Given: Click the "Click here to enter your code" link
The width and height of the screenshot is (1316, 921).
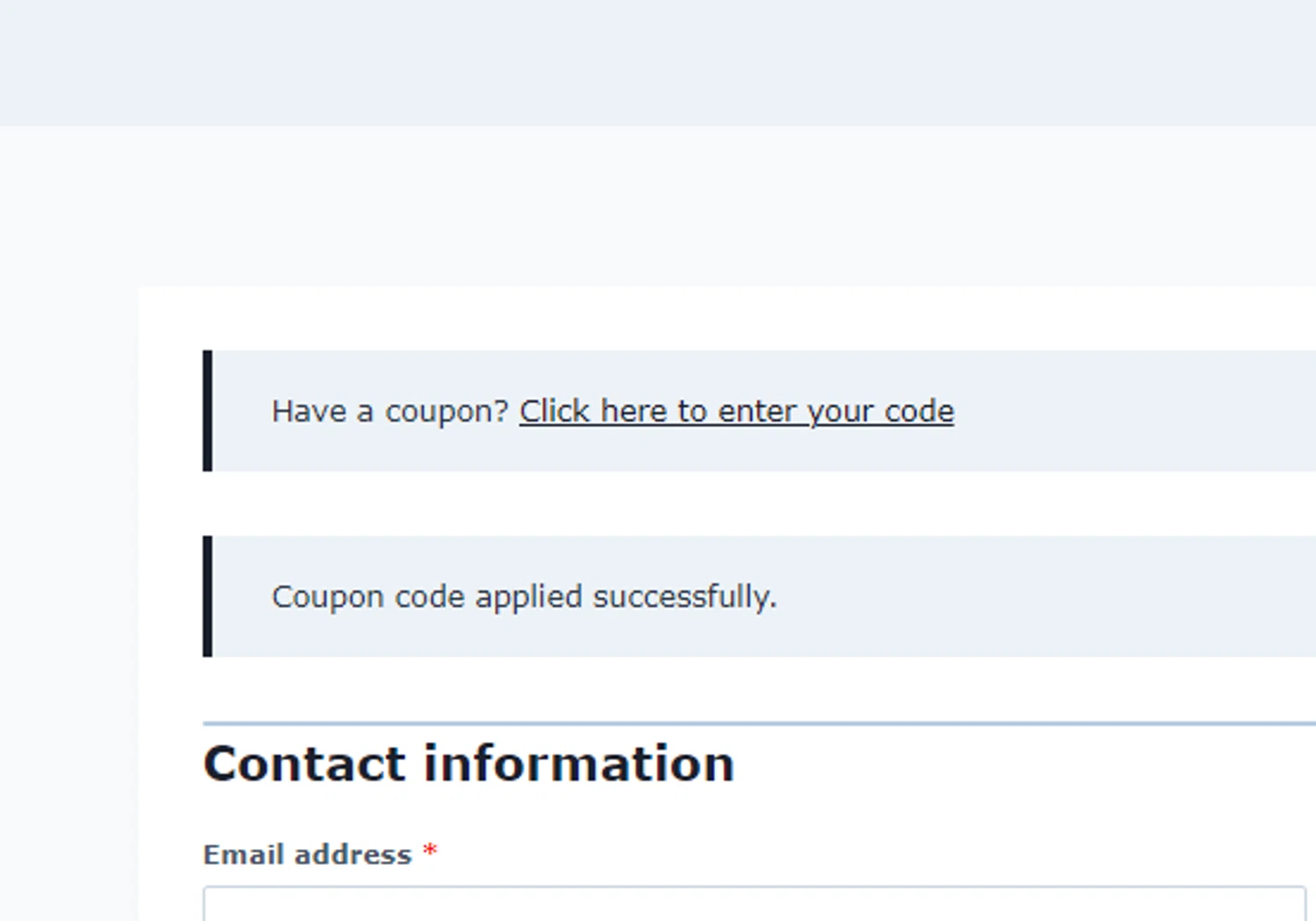Looking at the screenshot, I should tap(736, 411).
